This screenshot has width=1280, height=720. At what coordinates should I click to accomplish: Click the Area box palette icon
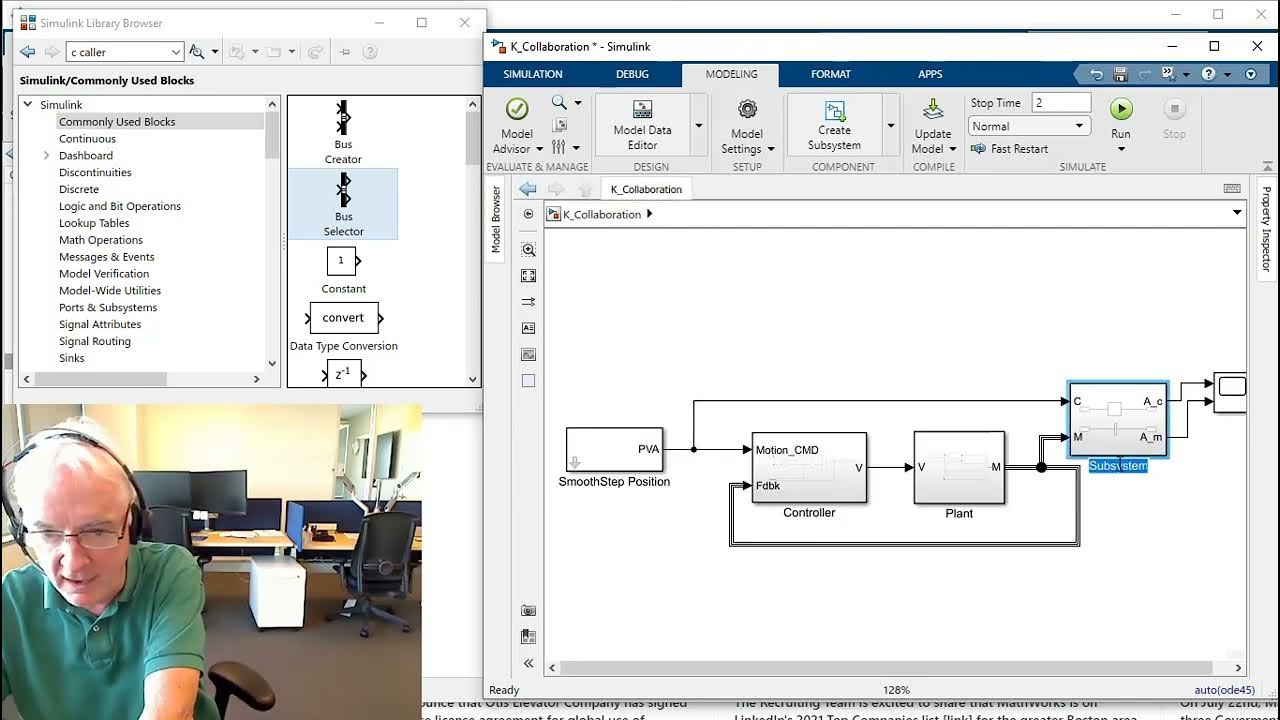(528, 380)
